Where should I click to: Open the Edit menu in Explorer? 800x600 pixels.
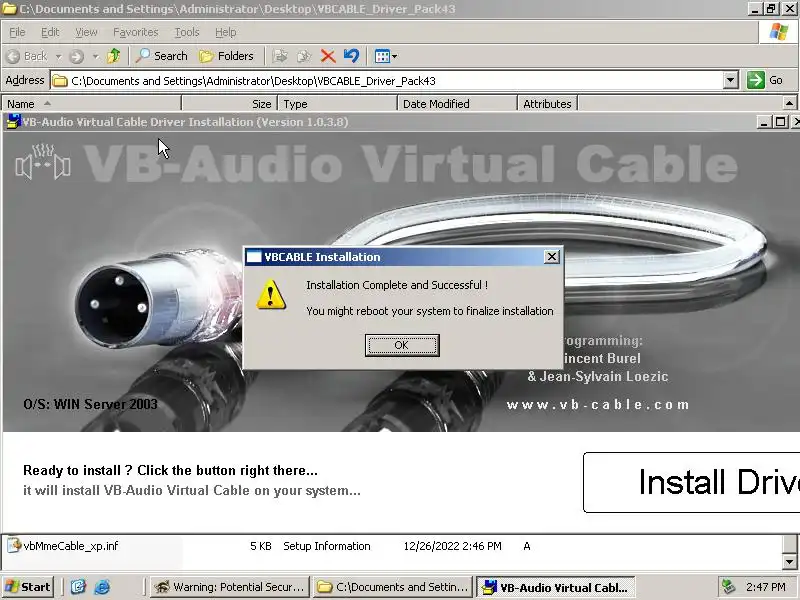point(50,32)
